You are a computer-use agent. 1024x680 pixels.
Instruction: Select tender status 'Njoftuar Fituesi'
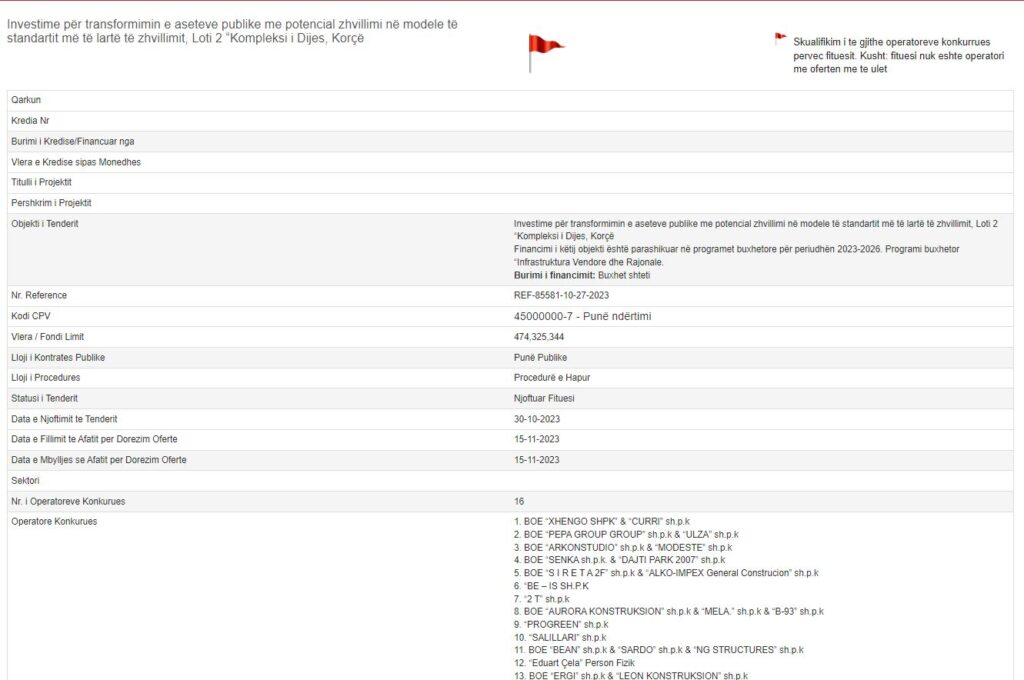pyautogui.click(x=544, y=398)
